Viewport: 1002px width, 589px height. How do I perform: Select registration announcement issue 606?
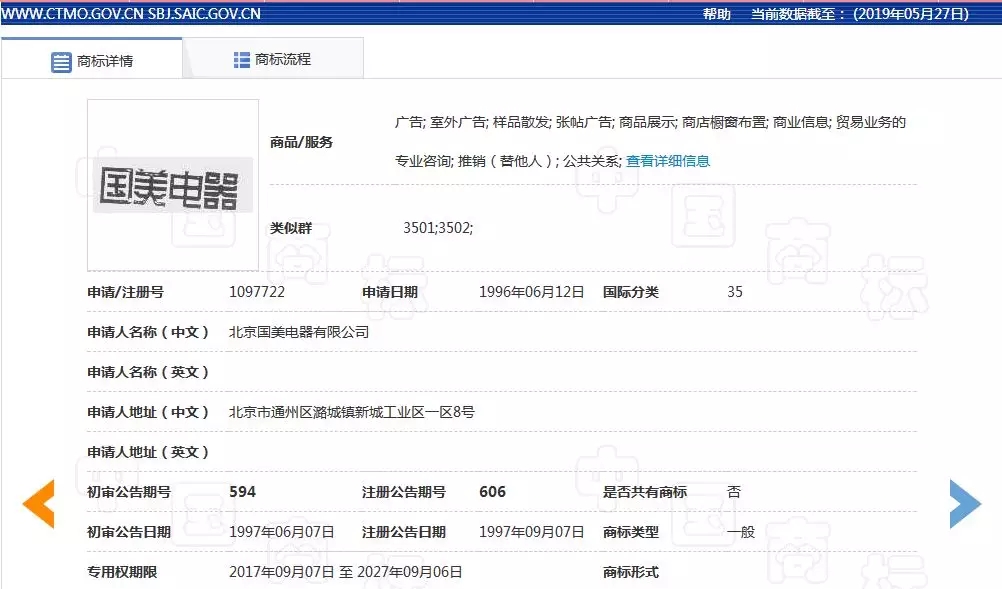(493, 492)
